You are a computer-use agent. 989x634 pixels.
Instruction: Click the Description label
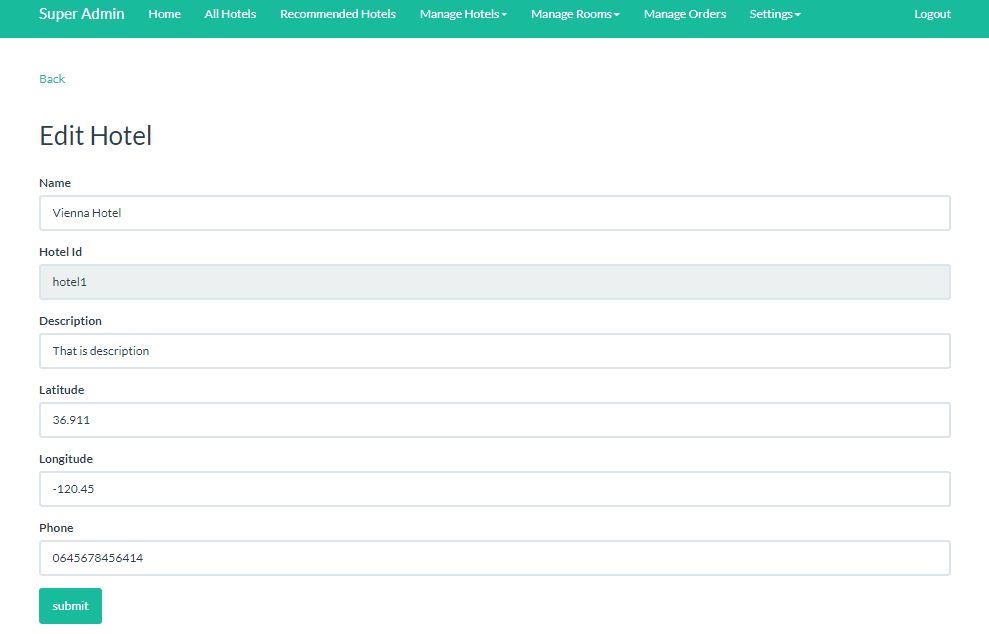(x=71, y=320)
